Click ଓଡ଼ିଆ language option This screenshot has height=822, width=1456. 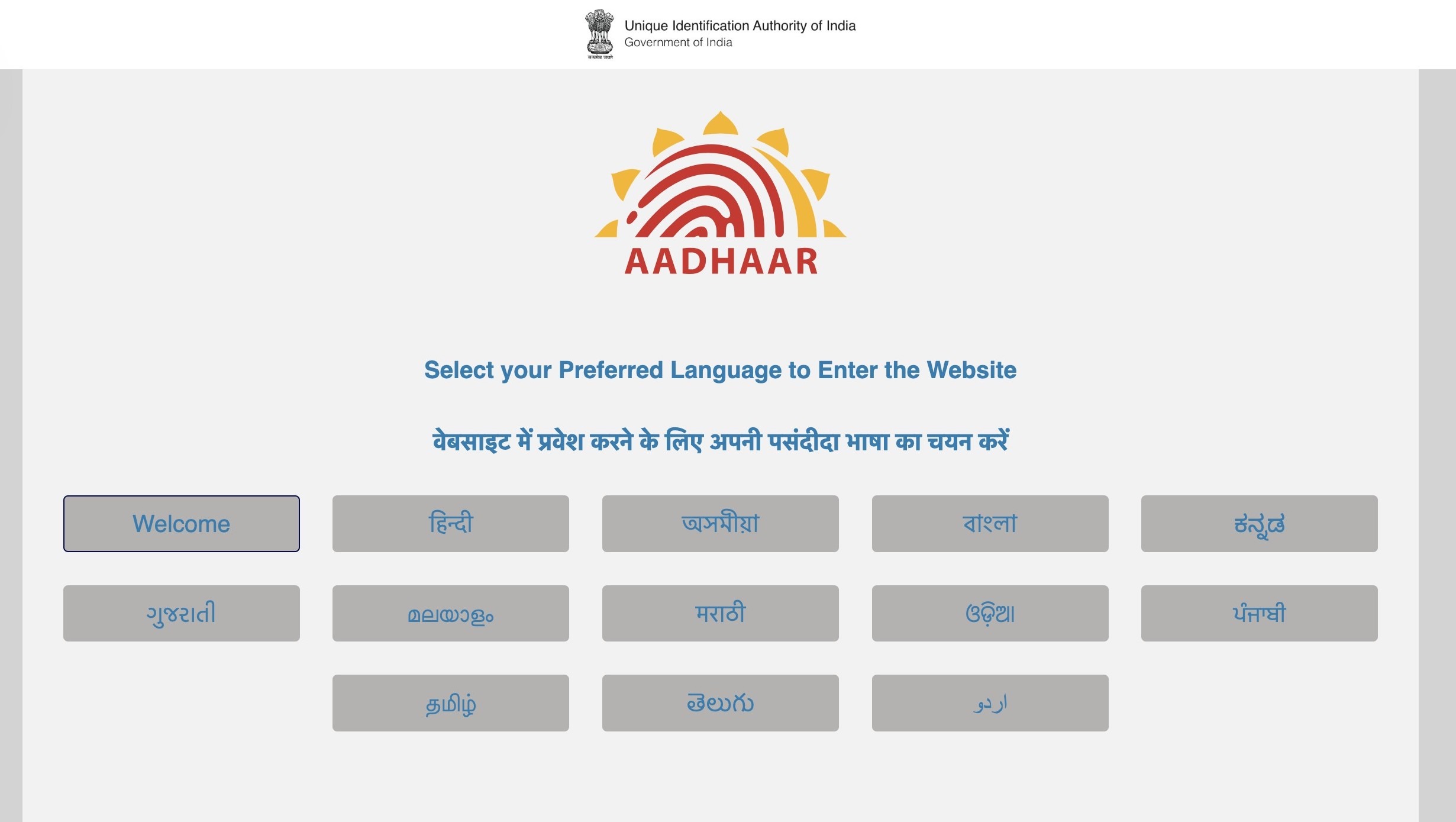click(x=989, y=613)
